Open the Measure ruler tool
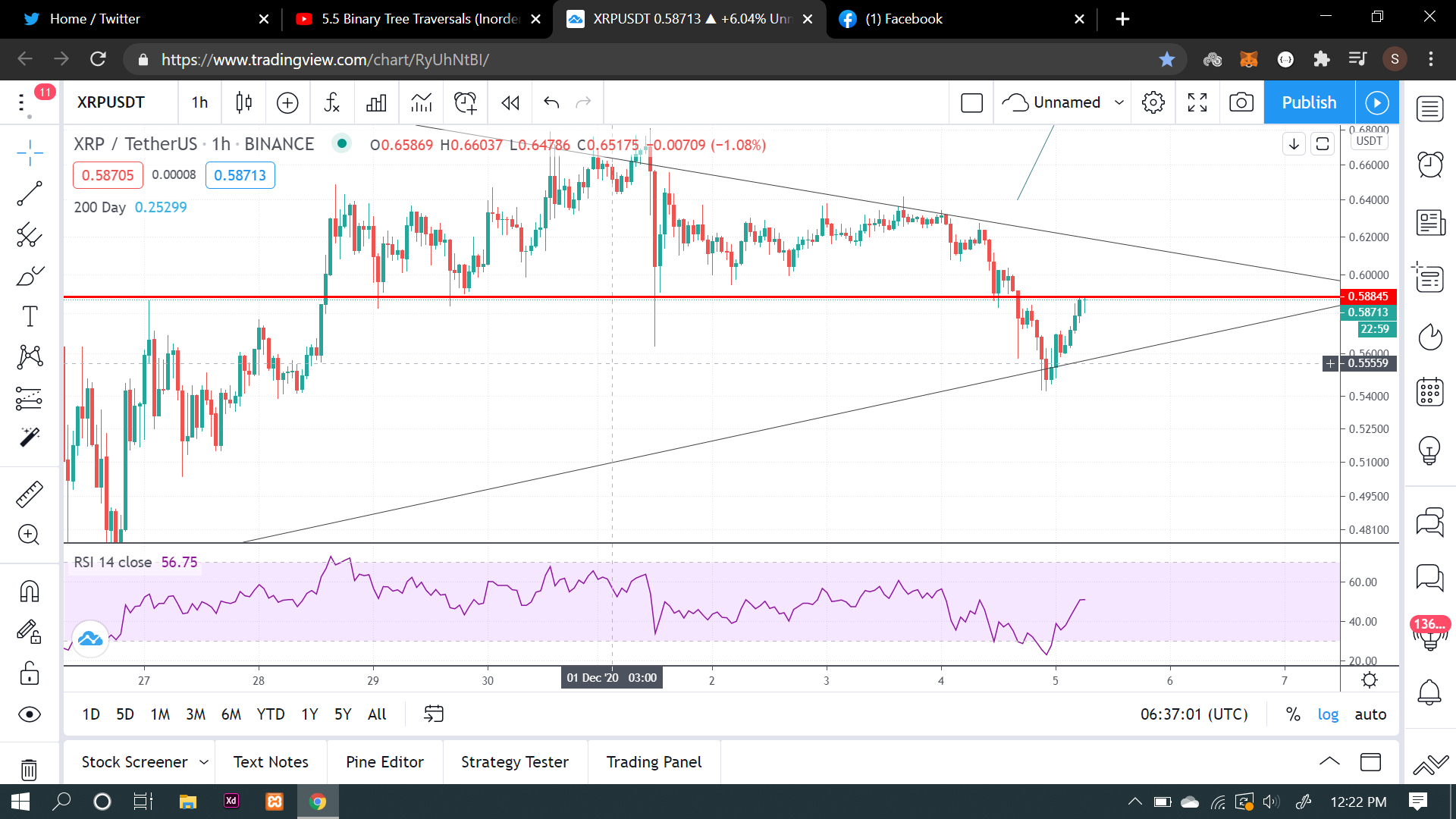The height and width of the screenshot is (819, 1456). [29, 494]
